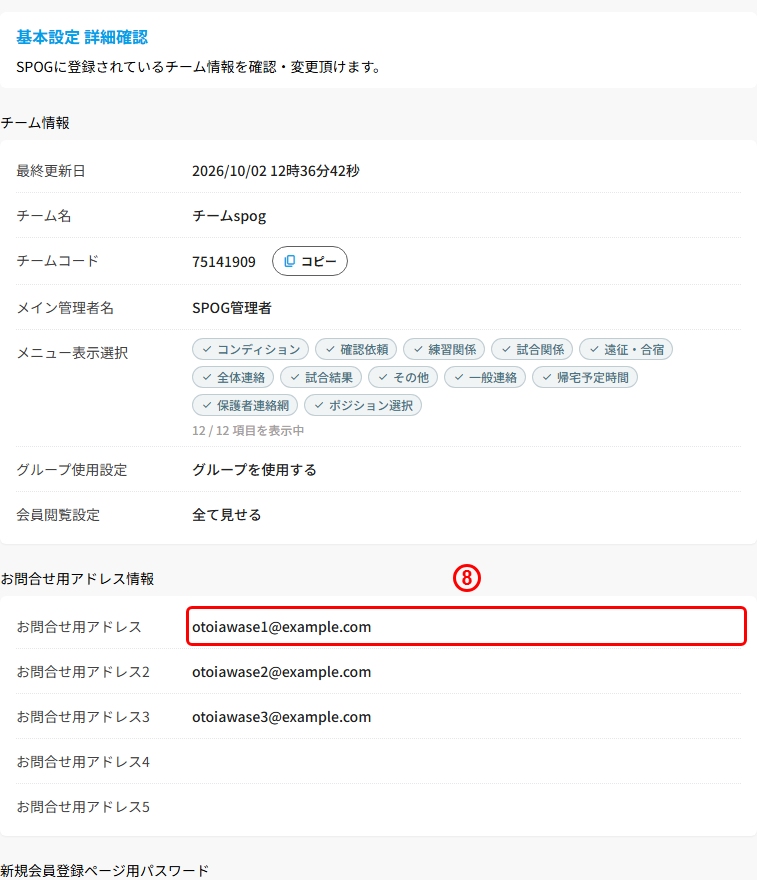Click the 基本設定 詳細確認 heading
Screen dimensions: 757x880
coord(82,37)
